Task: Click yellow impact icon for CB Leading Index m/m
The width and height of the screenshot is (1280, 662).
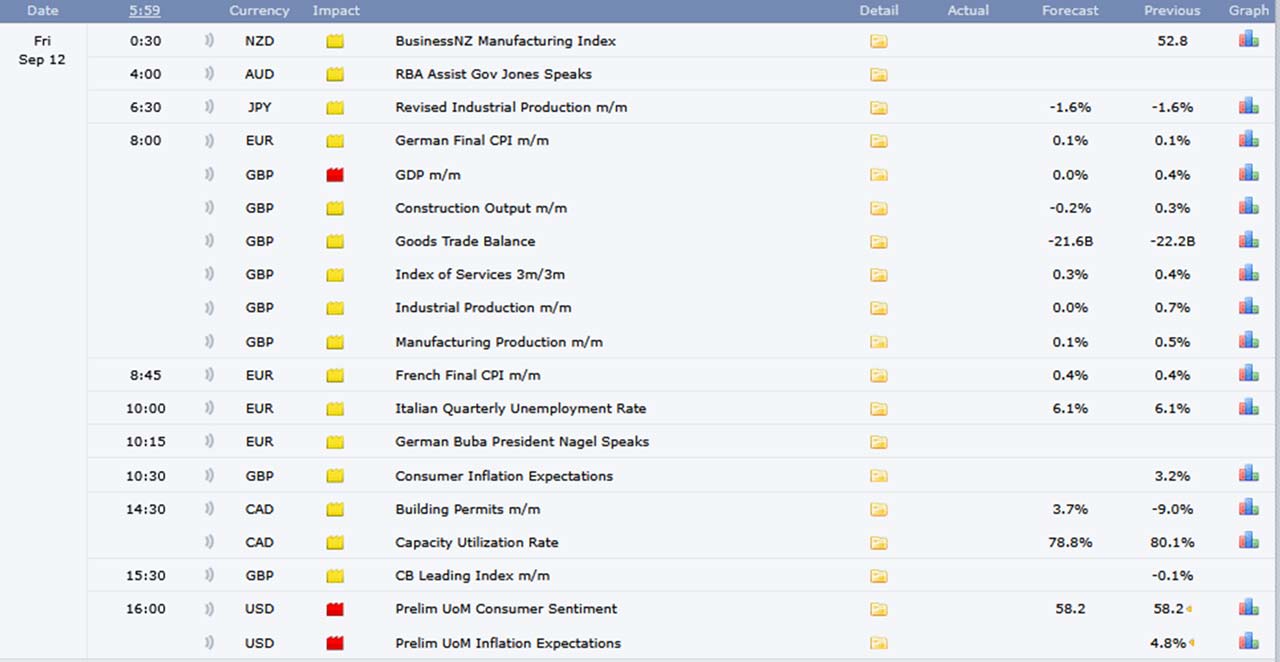Action: coord(335,576)
